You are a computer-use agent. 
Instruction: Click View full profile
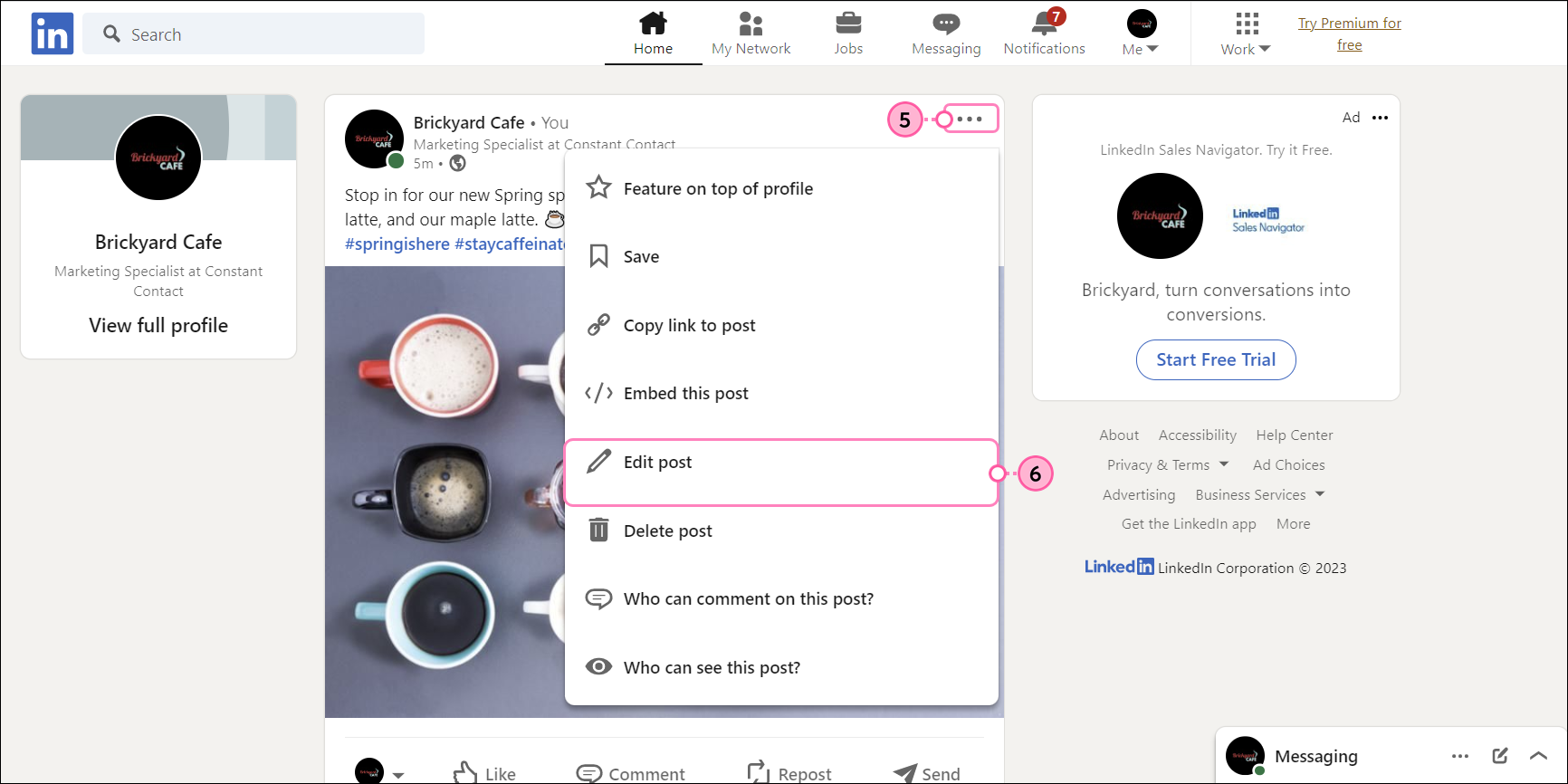pos(158,325)
